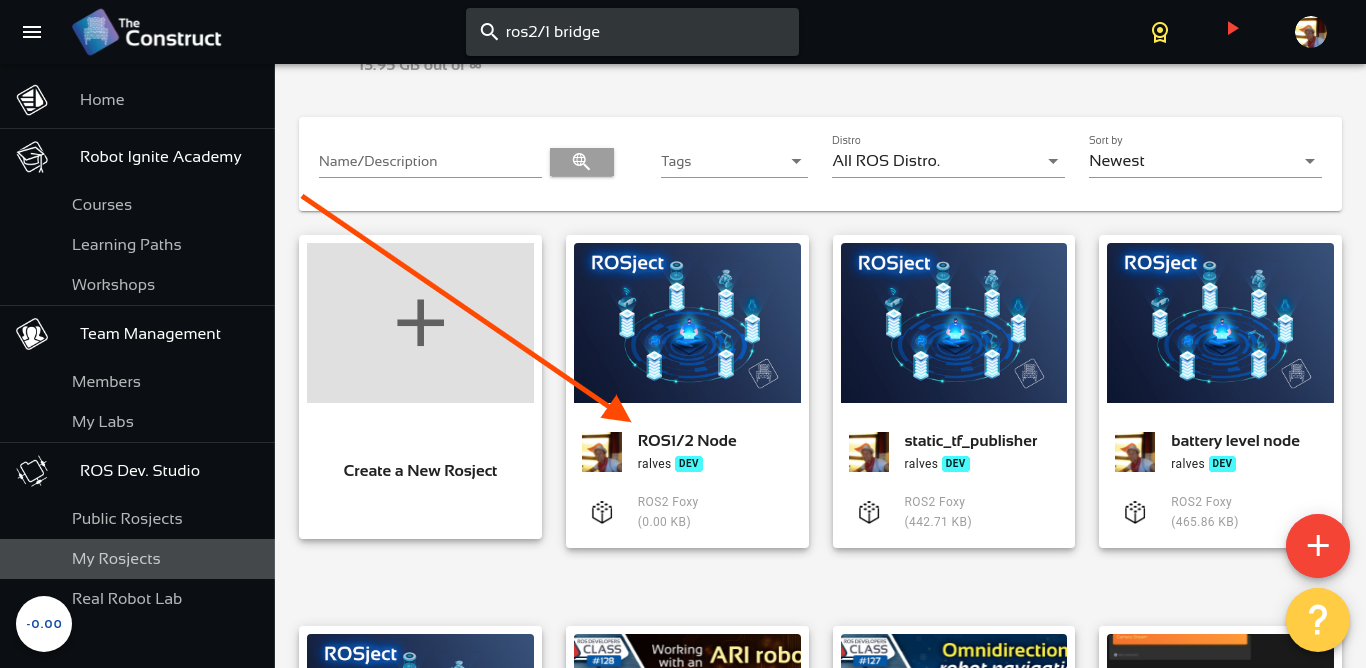Click the Team Management icon
1366x668 pixels.
pyautogui.click(x=32, y=334)
